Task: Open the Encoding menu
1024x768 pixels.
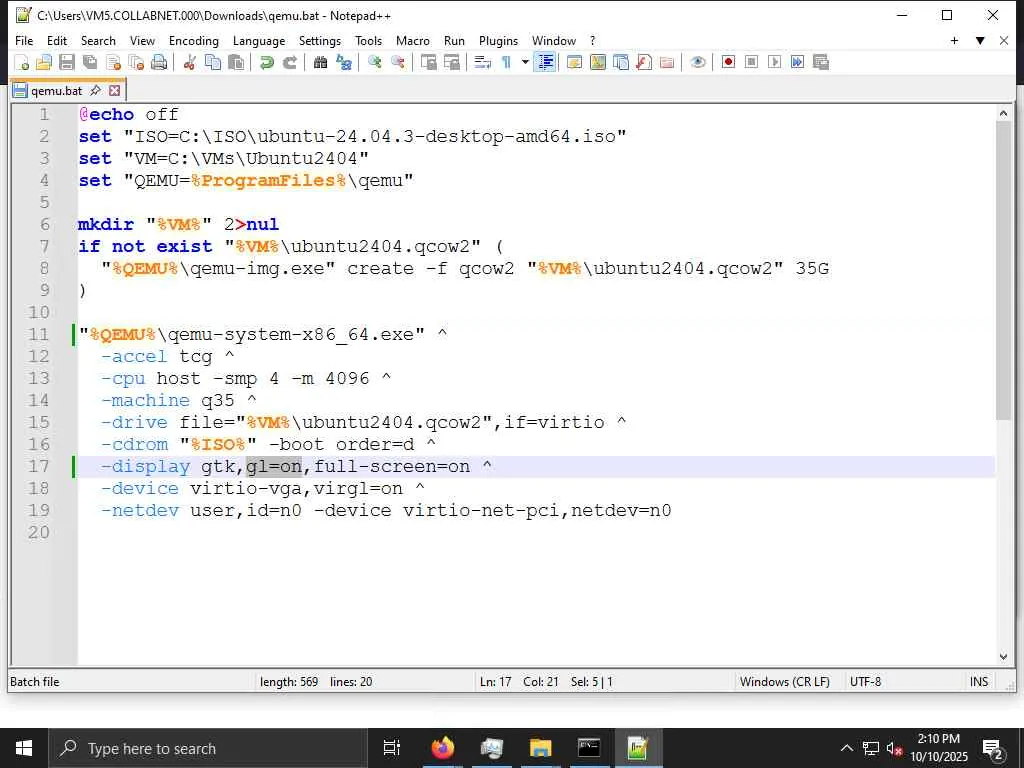Action: click(193, 40)
